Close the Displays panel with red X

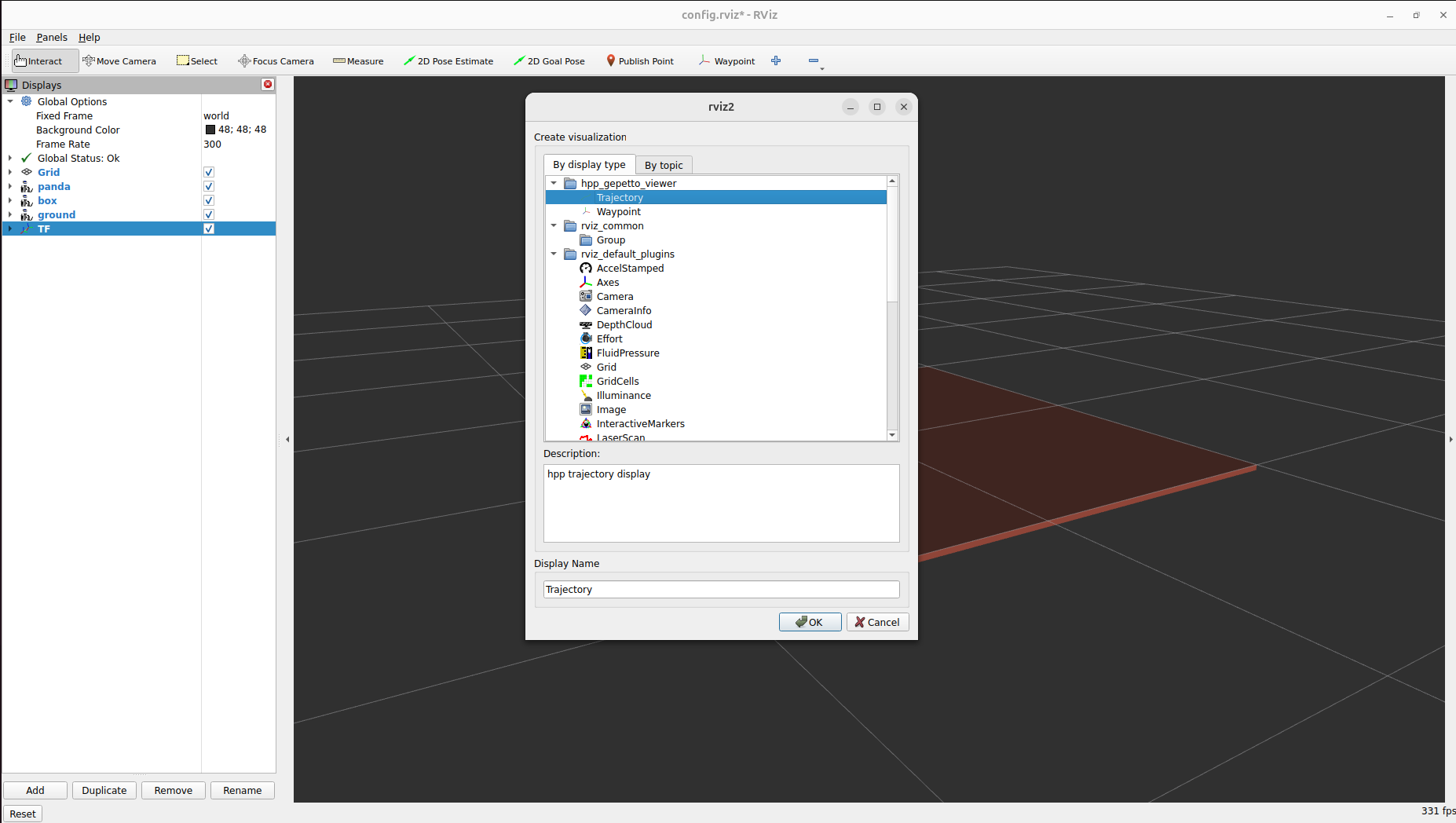268,84
